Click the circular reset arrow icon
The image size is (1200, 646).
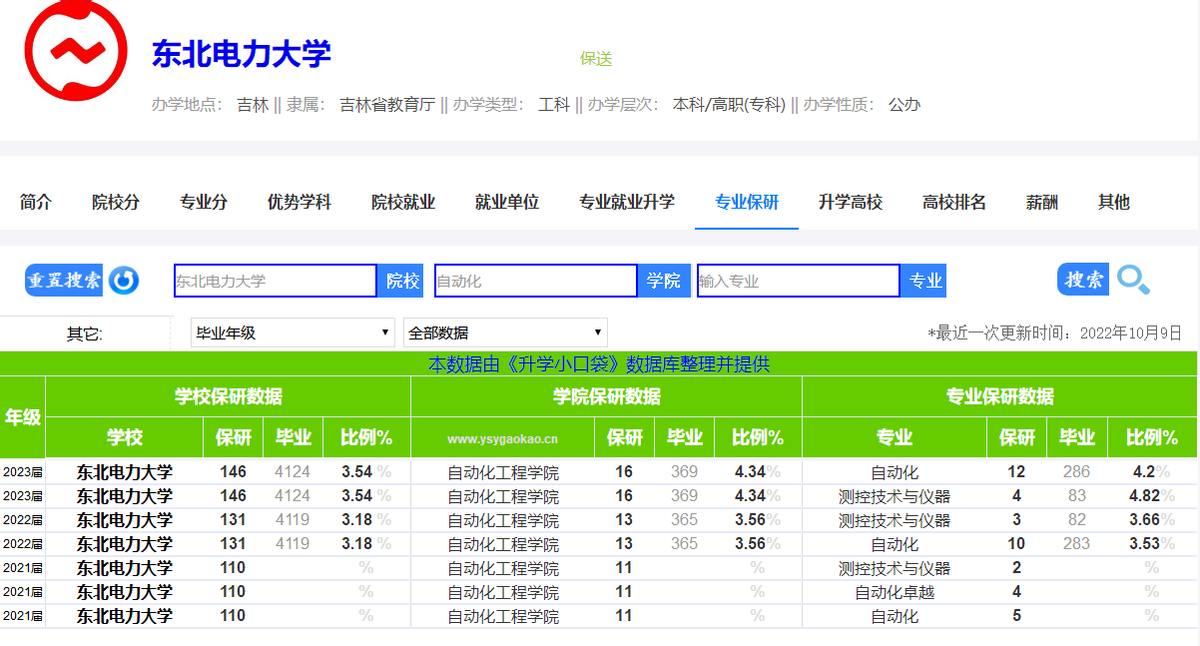(x=124, y=280)
